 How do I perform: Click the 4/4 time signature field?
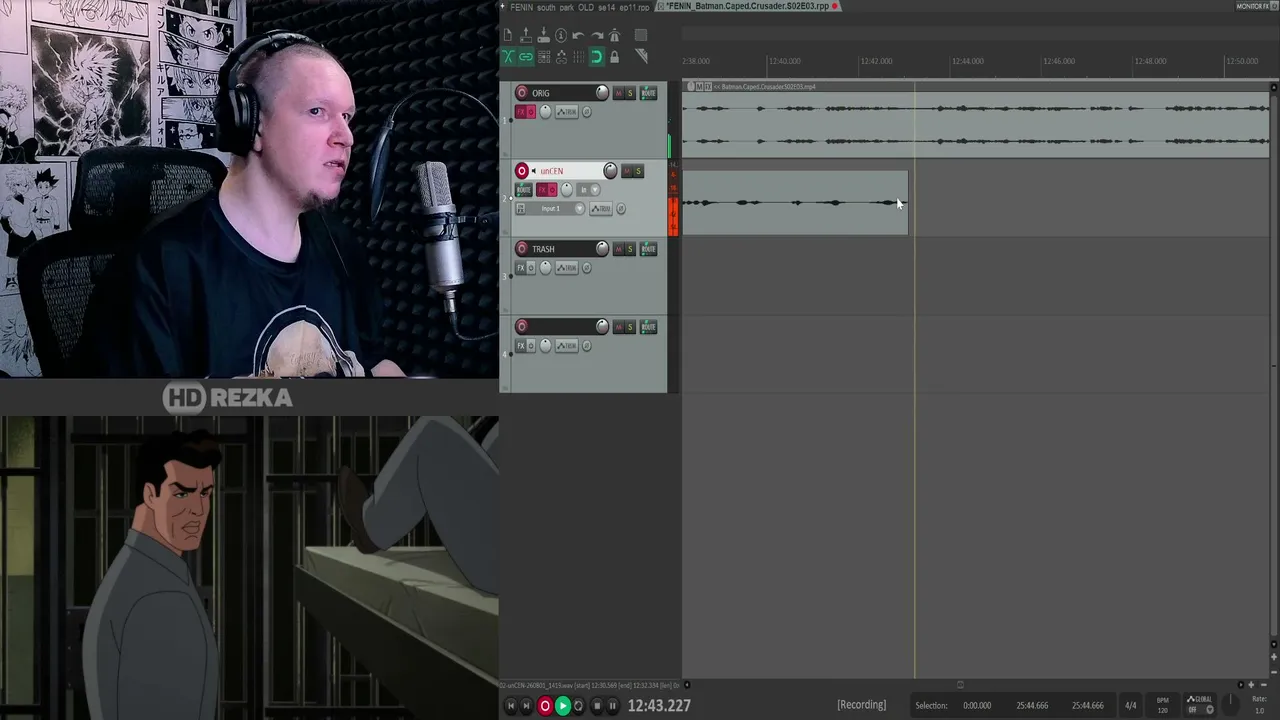click(1130, 706)
